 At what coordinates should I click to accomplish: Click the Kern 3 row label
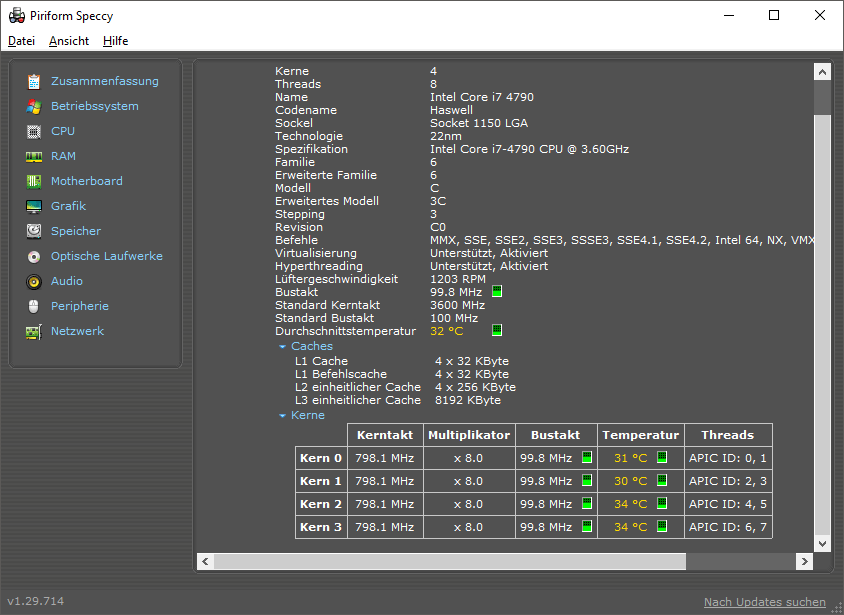click(x=321, y=527)
